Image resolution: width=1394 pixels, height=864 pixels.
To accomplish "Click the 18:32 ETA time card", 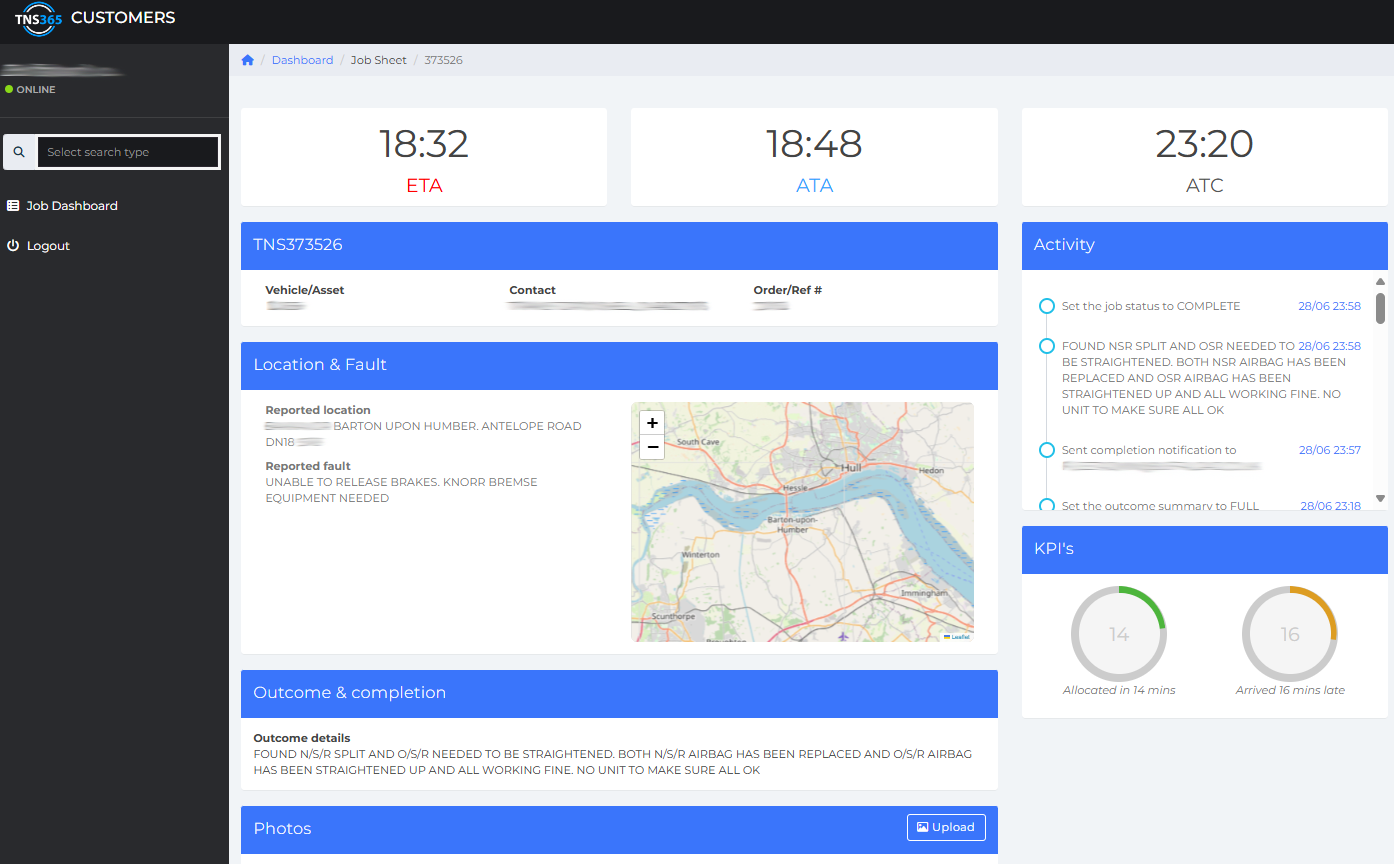I will pyautogui.click(x=424, y=157).
